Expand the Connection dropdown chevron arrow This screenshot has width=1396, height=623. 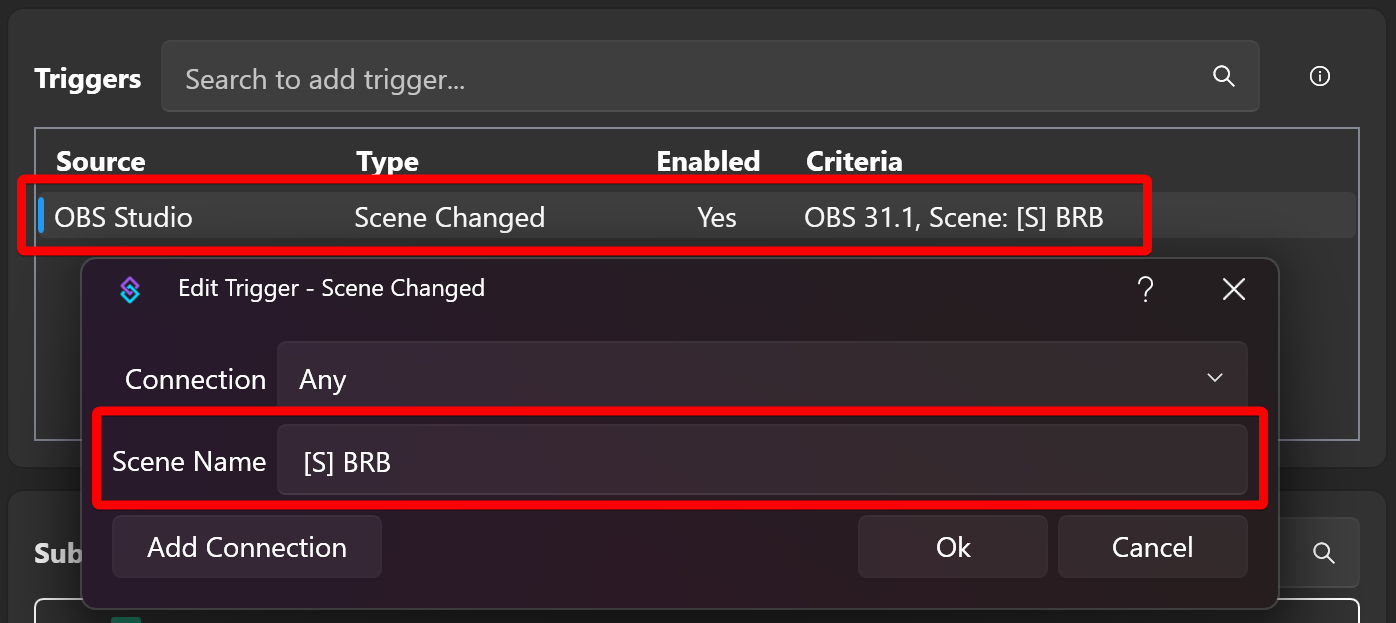[1215, 378]
